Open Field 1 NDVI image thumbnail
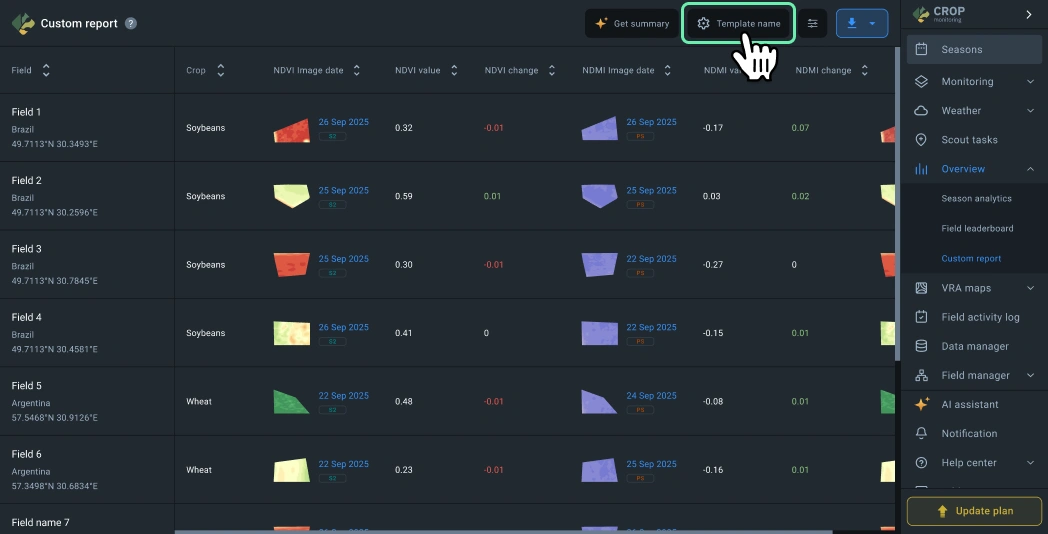Screen dimensions: 1048x534 click(292, 130)
